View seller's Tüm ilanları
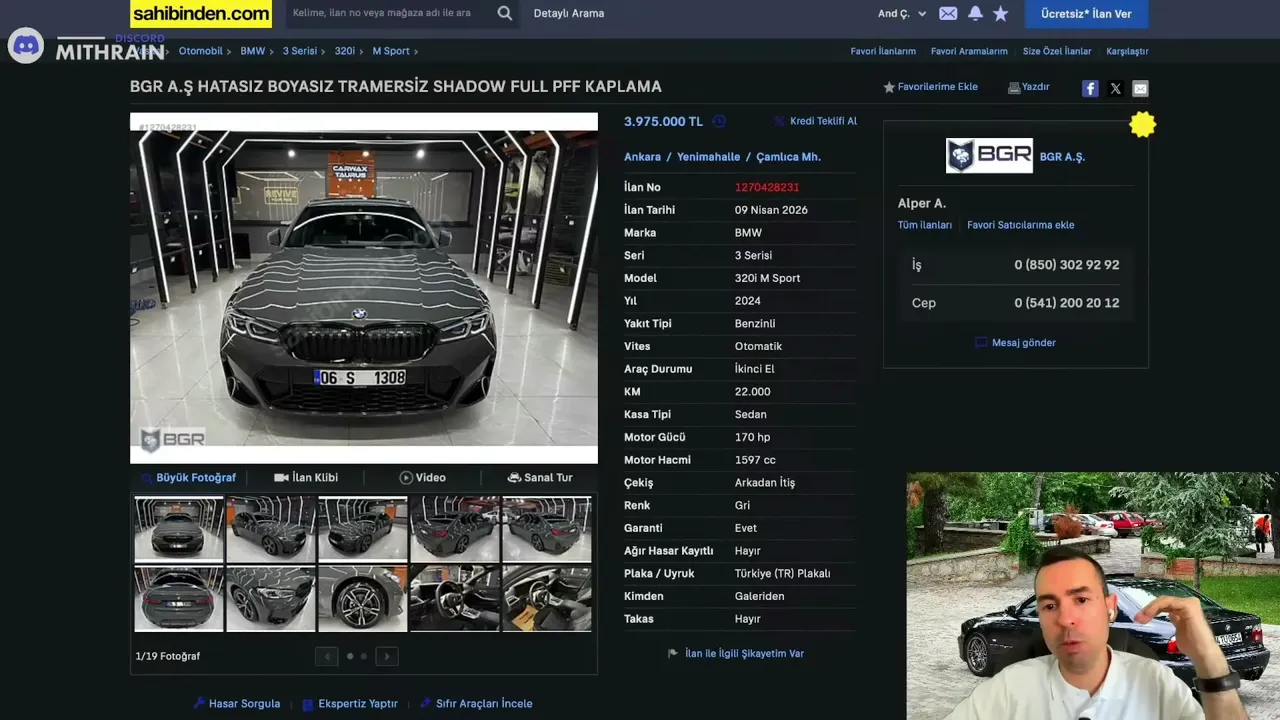The height and width of the screenshot is (720, 1280). point(925,225)
